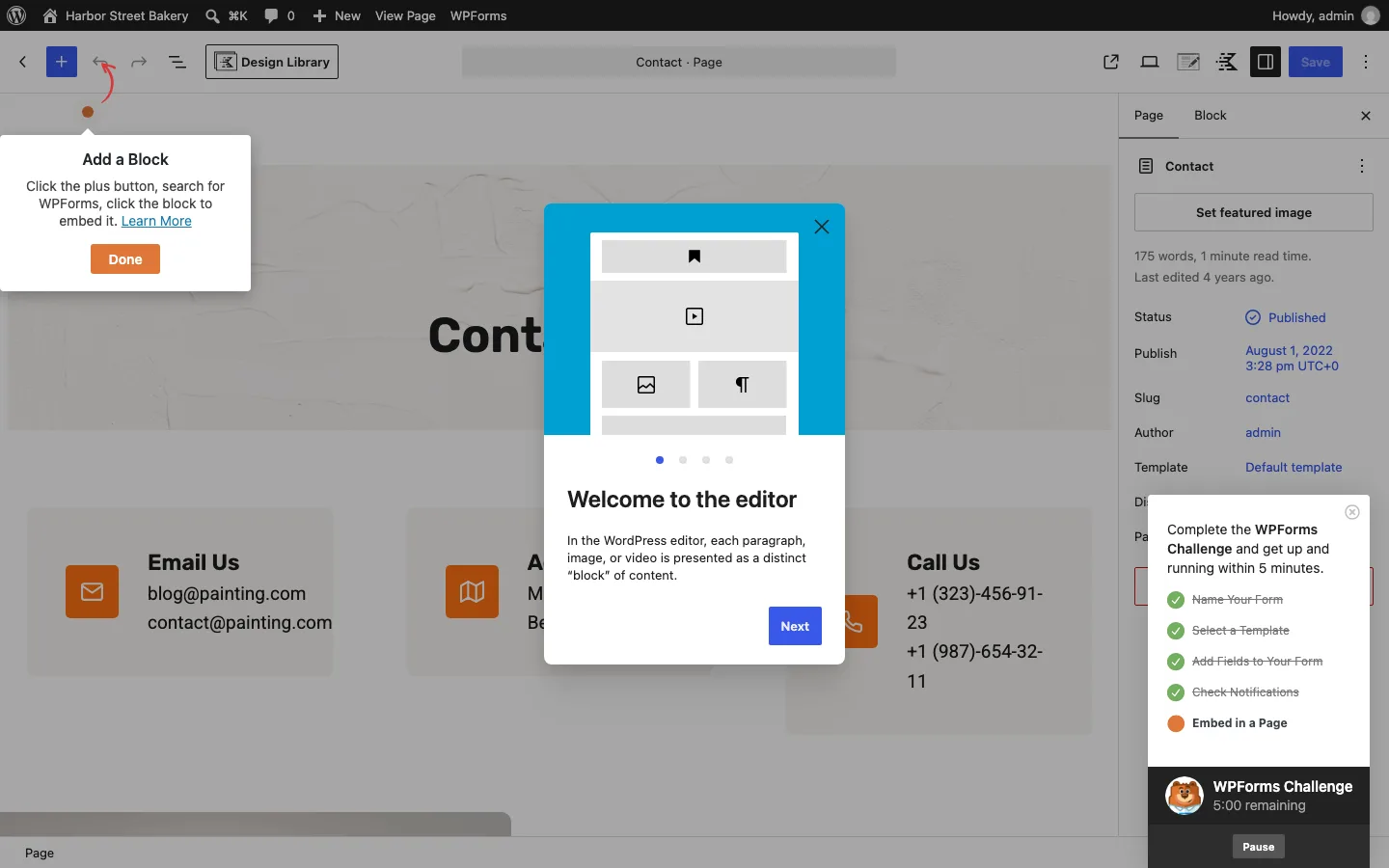Image resolution: width=1389 pixels, height=868 pixels.
Task: Open the New content menu
Action: tap(337, 15)
